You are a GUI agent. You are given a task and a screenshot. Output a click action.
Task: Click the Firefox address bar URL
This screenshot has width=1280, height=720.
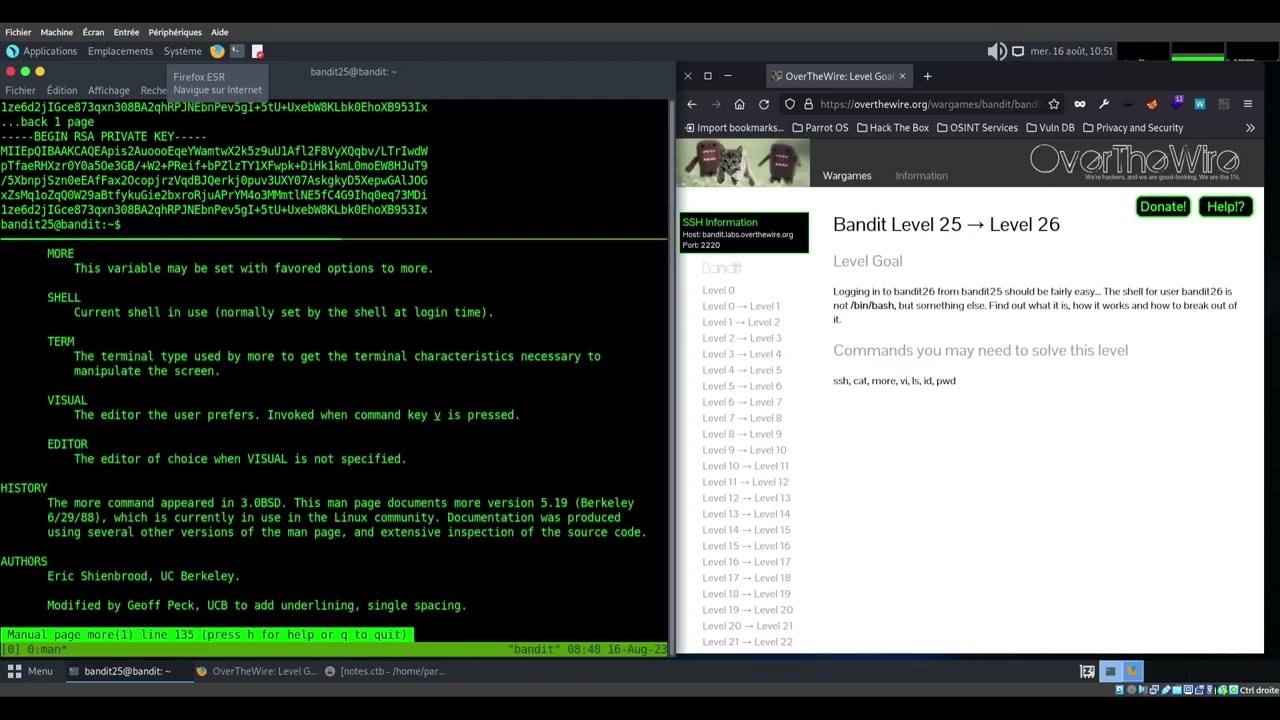click(930, 104)
